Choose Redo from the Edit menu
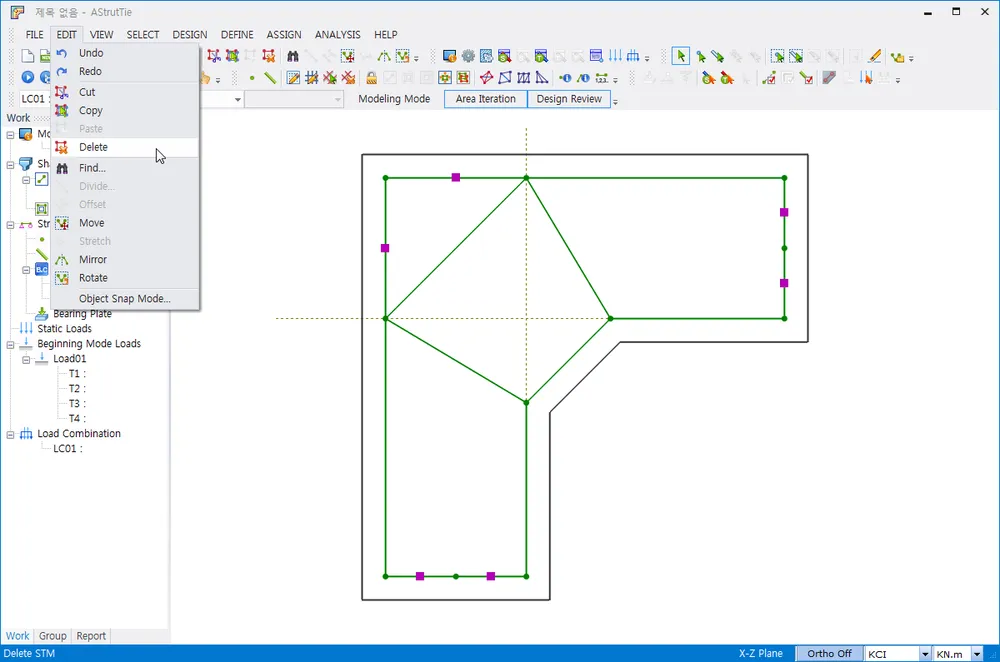The image size is (1000, 662). tap(125, 71)
